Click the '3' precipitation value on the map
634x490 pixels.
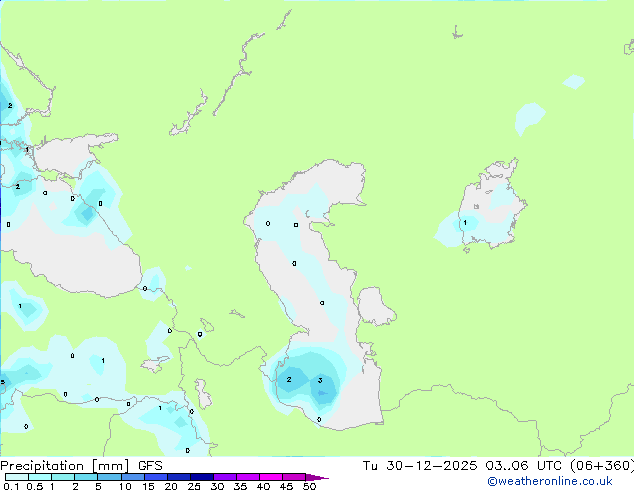tap(320, 380)
